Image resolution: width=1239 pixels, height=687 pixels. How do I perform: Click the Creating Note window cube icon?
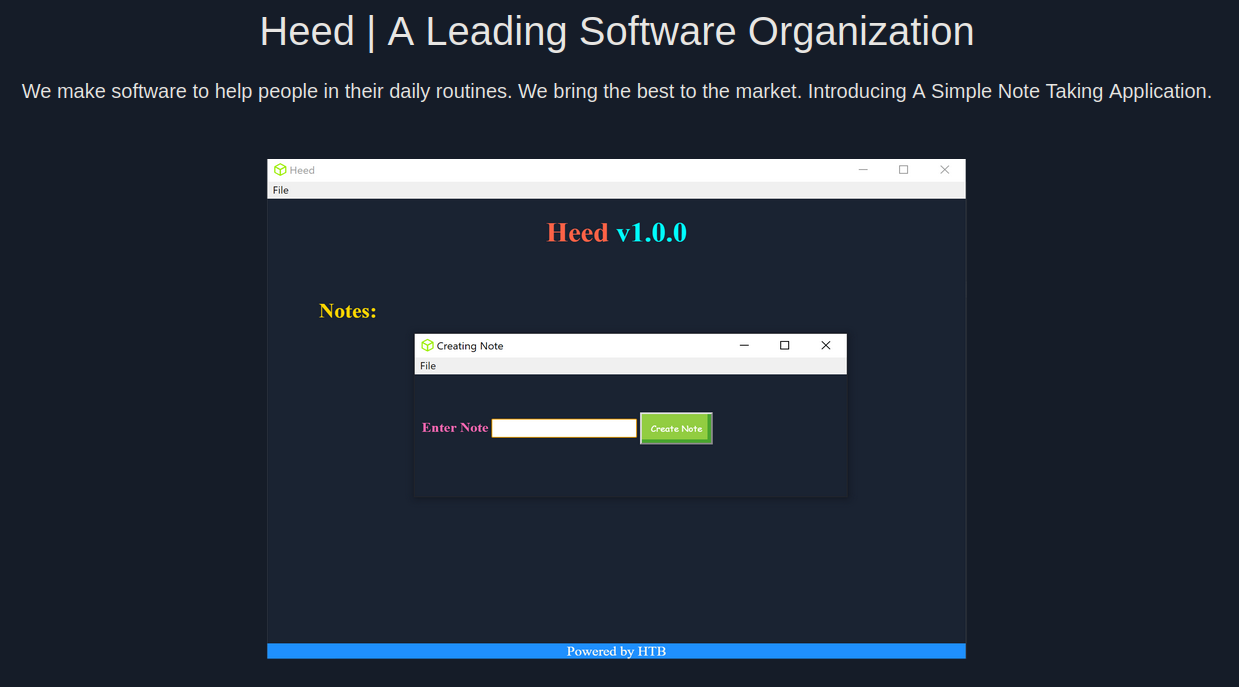[427, 346]
